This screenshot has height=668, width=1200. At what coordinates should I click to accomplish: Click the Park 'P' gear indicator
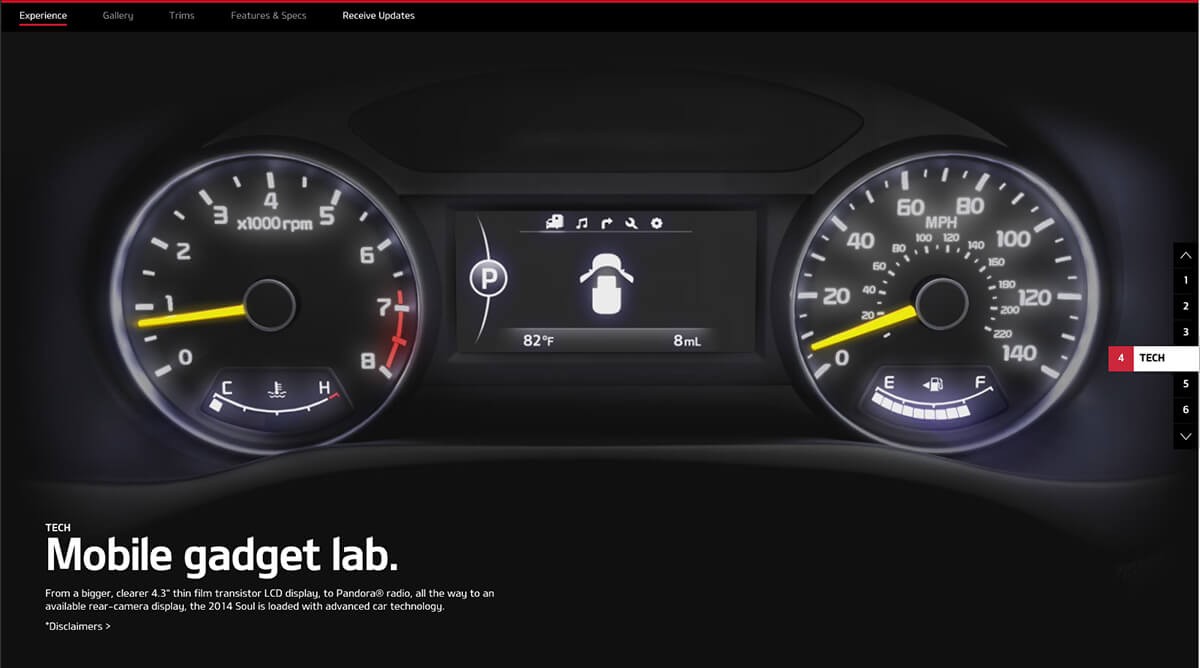click(x=488, y=279)
